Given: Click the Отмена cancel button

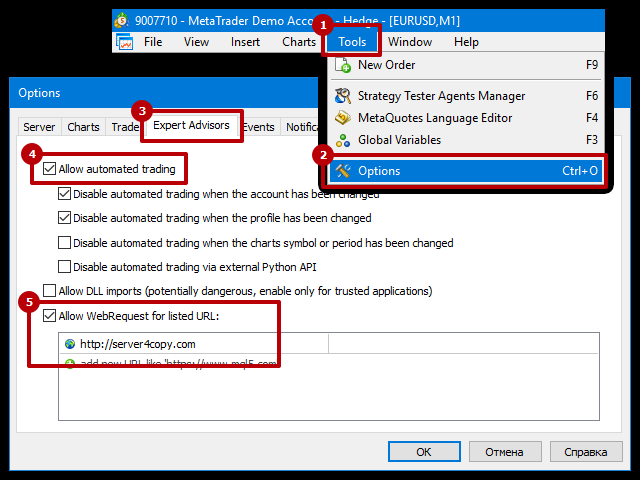Looking at the screenshot, I should pos(504,452).
